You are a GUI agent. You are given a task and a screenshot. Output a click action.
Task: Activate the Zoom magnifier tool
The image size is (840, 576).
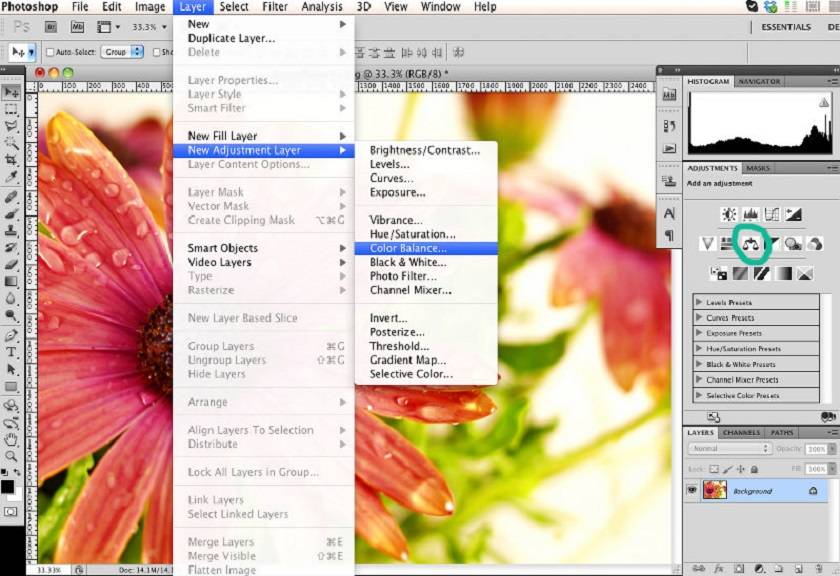(11, 456)
